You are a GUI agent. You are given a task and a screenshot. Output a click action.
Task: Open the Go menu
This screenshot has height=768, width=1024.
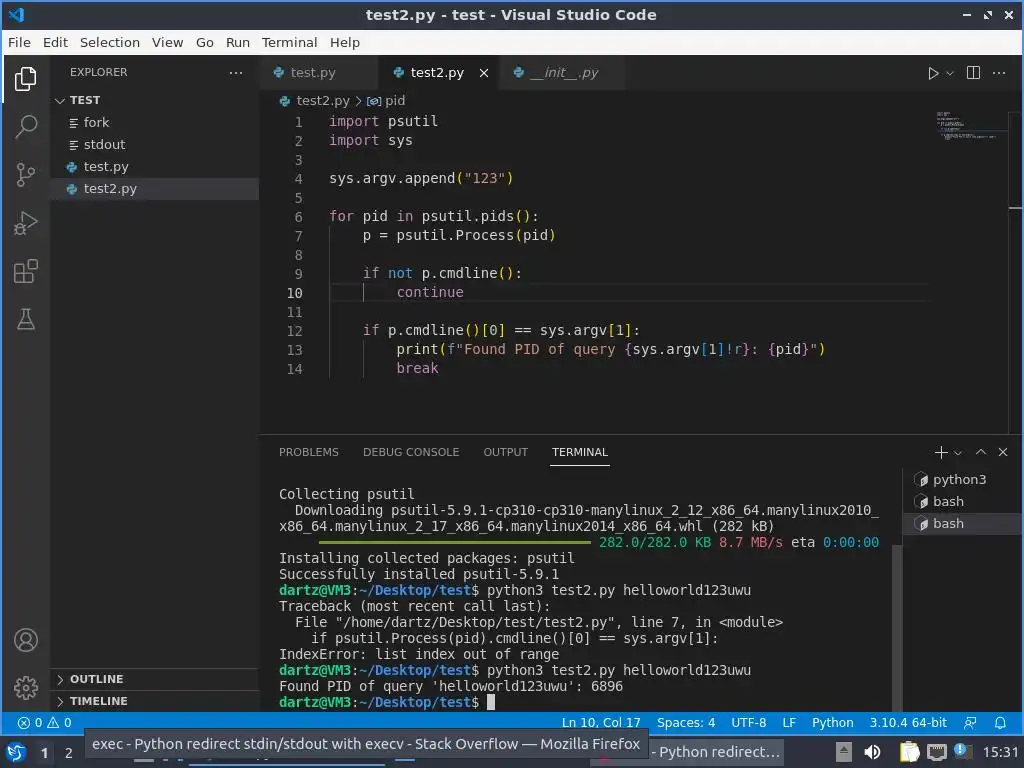(204, 42)
